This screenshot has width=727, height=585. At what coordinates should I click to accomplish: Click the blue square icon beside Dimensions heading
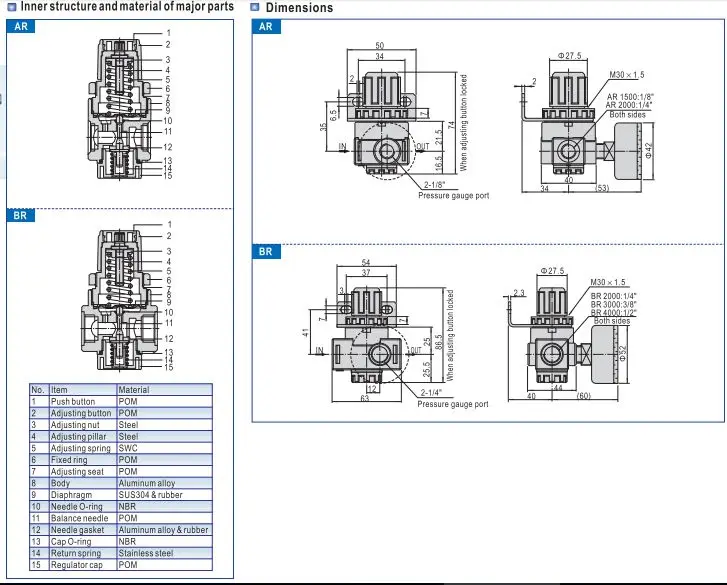pos(255,7)
